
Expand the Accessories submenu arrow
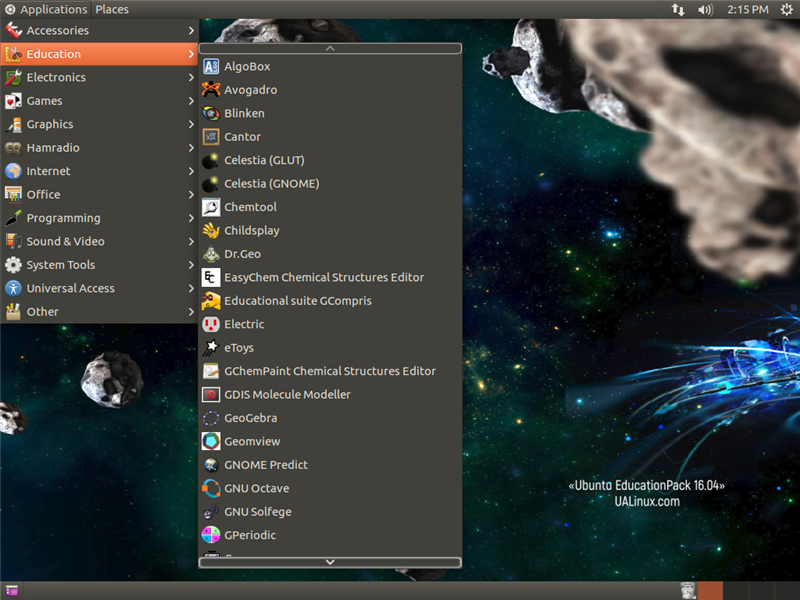[x=191, y=31]
